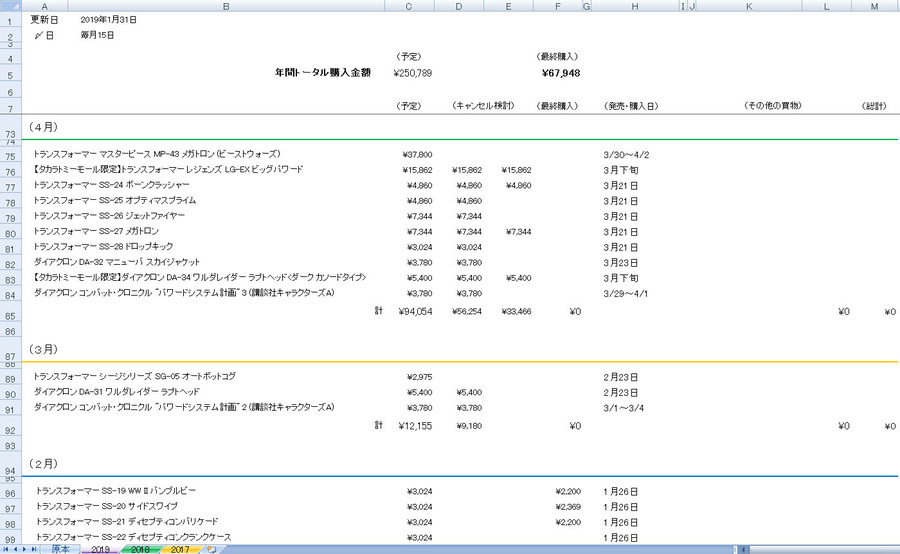Screen dimensions: 900x554
Task: Select column D header
Action: (459, 6)
